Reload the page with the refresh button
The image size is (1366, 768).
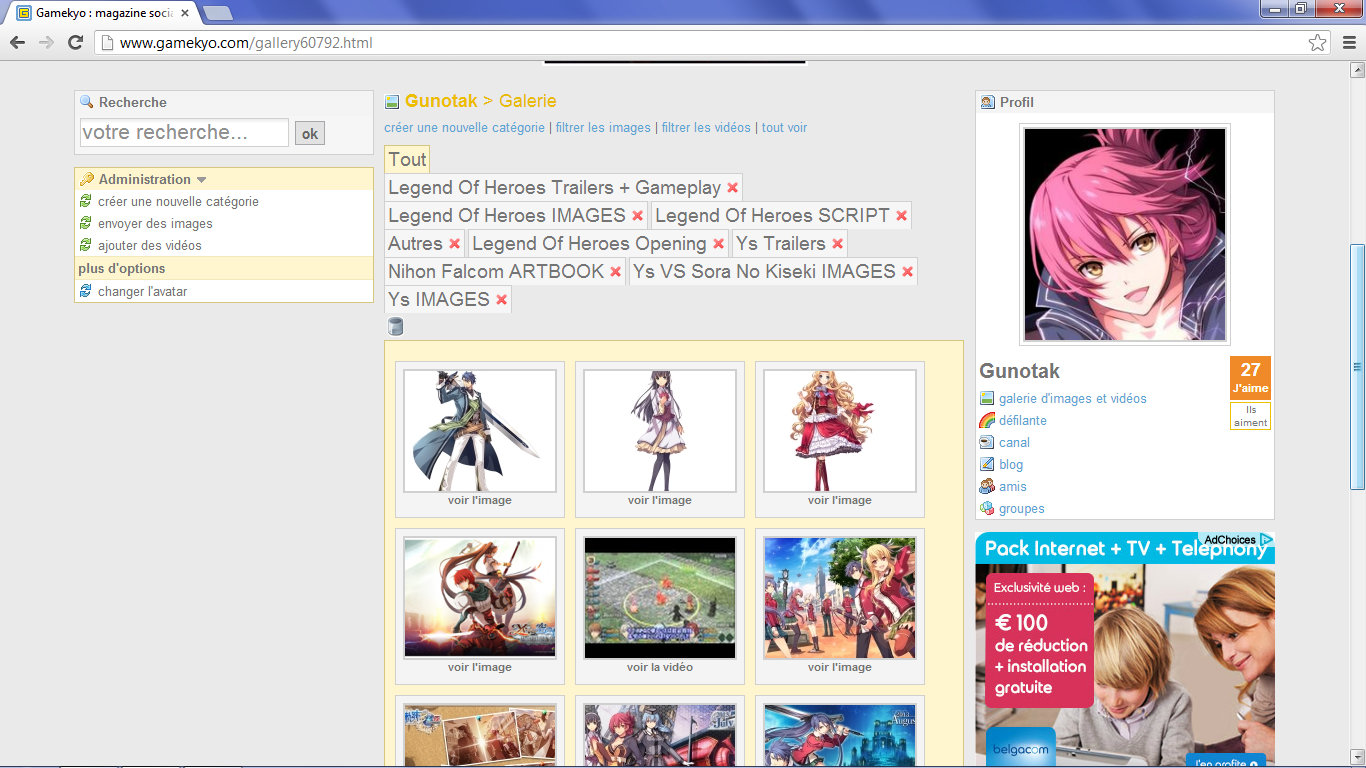(x=75, y=42)
